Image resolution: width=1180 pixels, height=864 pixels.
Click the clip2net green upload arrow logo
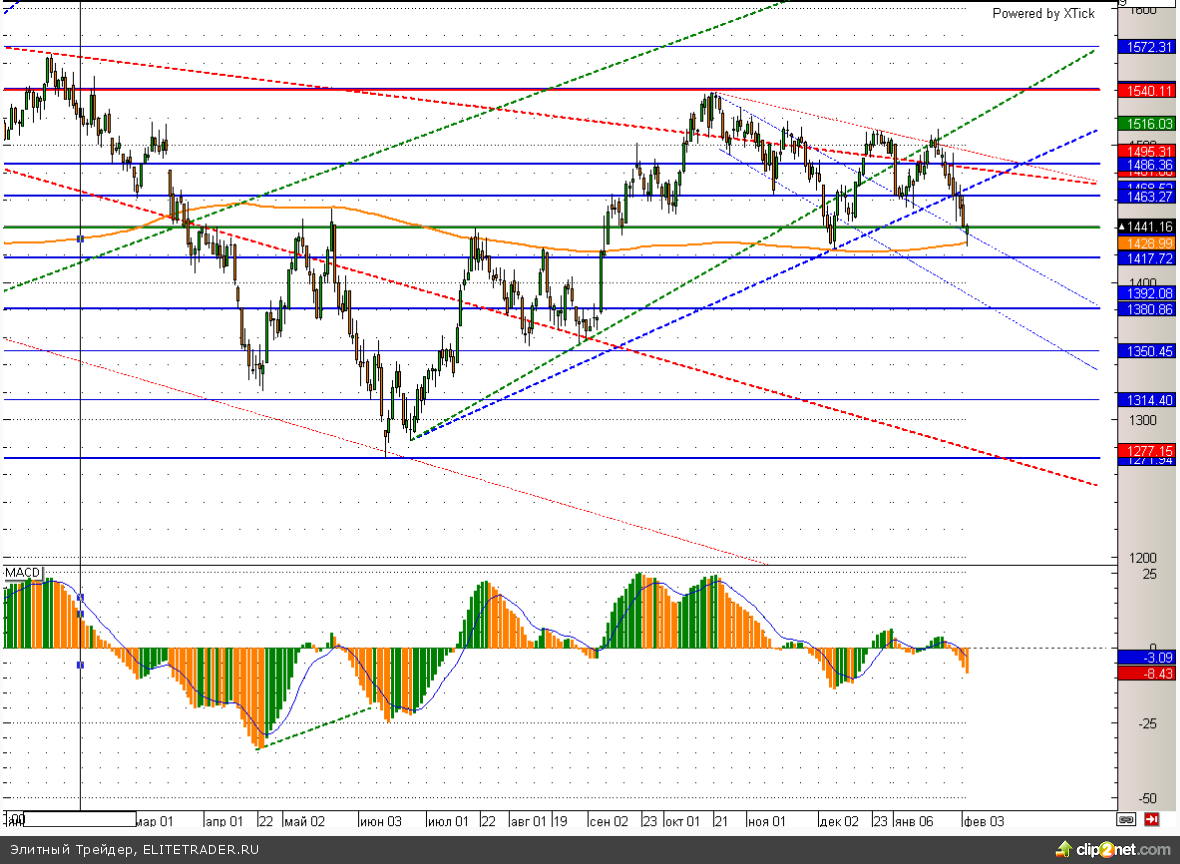tap(1063, 850)
